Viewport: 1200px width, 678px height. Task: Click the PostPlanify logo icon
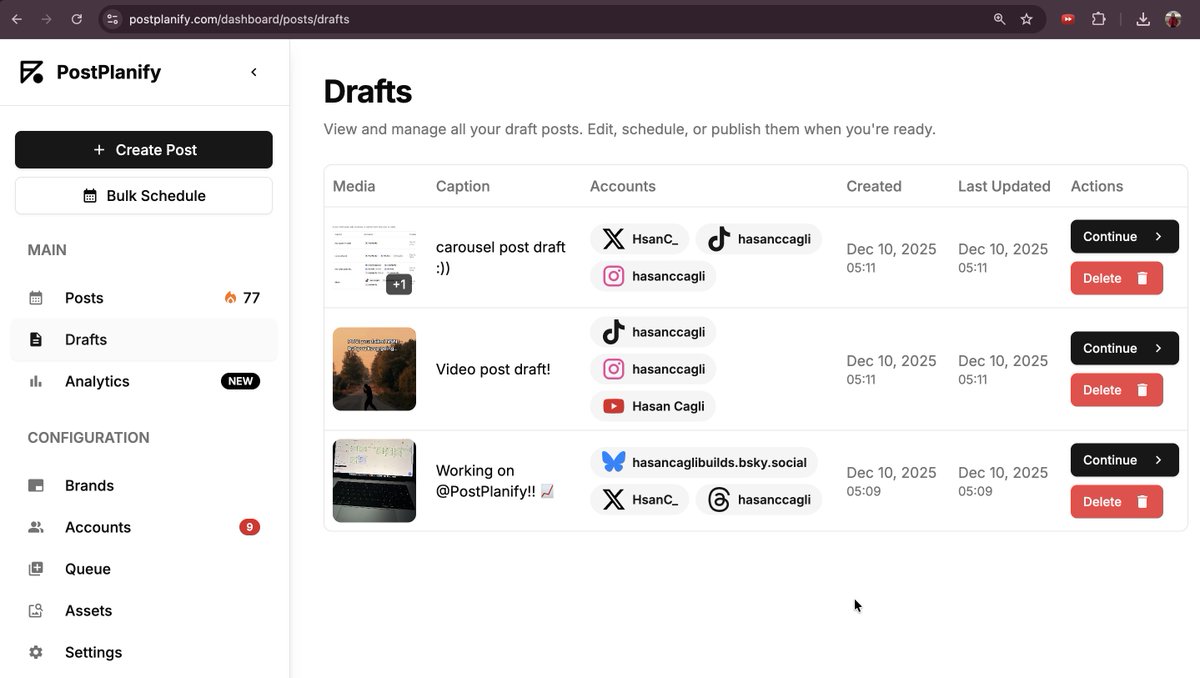[x=32, y=70]
